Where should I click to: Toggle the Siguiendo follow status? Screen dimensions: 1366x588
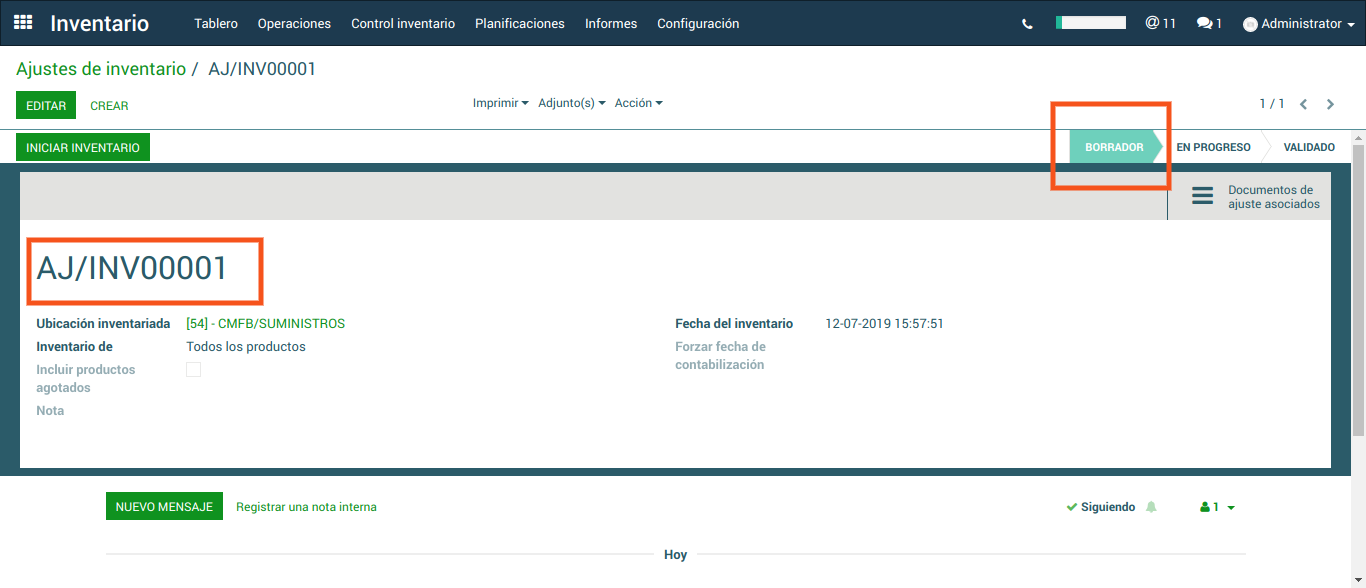[x=1101, y=507]
